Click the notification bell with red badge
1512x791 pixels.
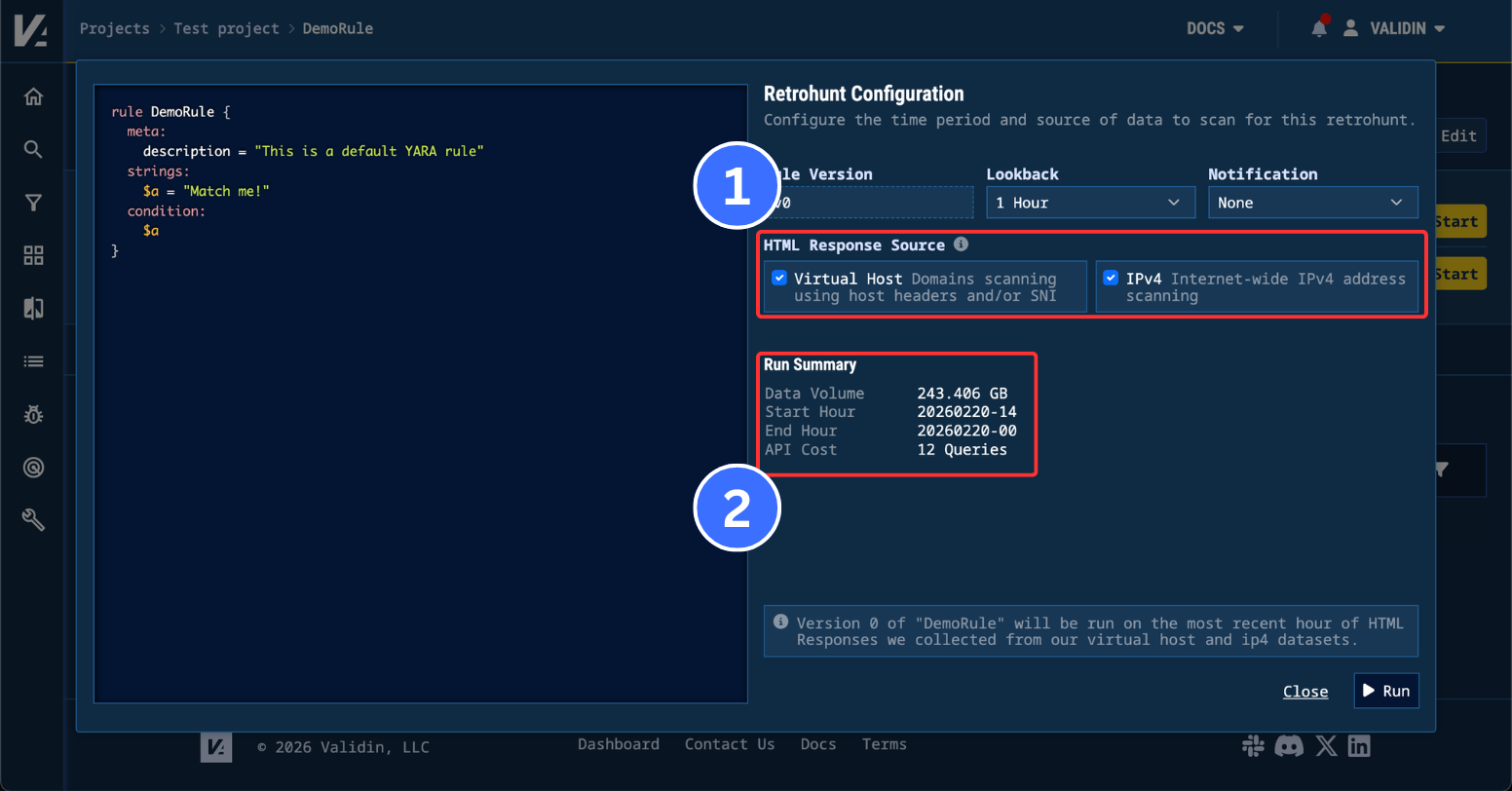1318,28
